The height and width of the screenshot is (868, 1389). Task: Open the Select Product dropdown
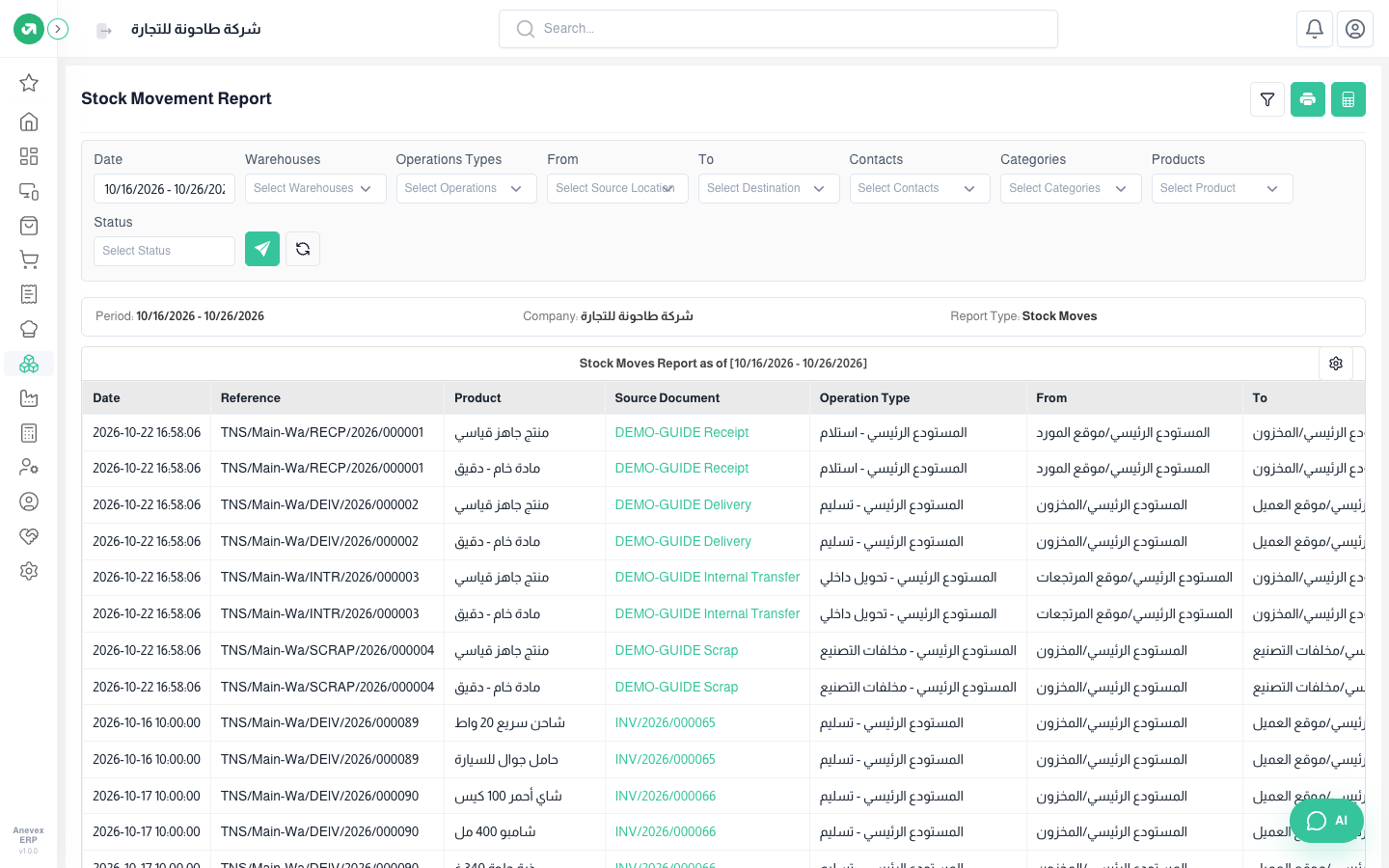[x=1222, y=189]
